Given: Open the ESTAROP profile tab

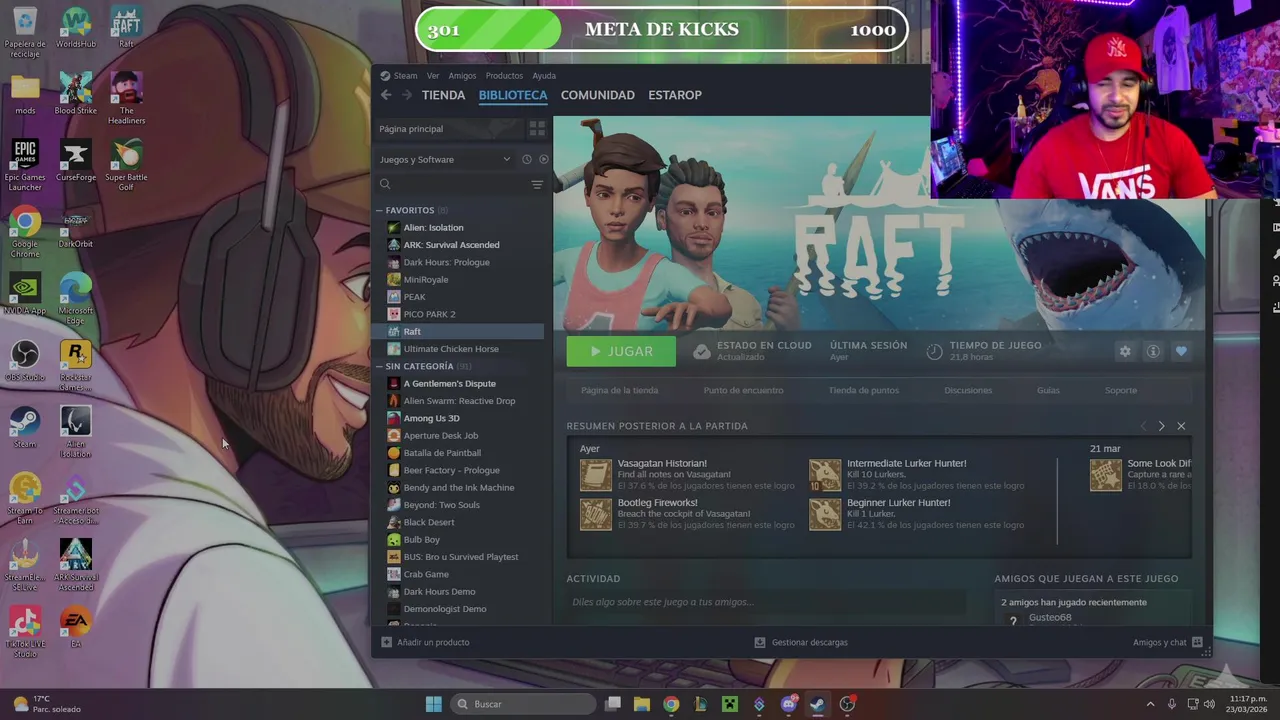Looking at the screenshot, I should [675, 95].
